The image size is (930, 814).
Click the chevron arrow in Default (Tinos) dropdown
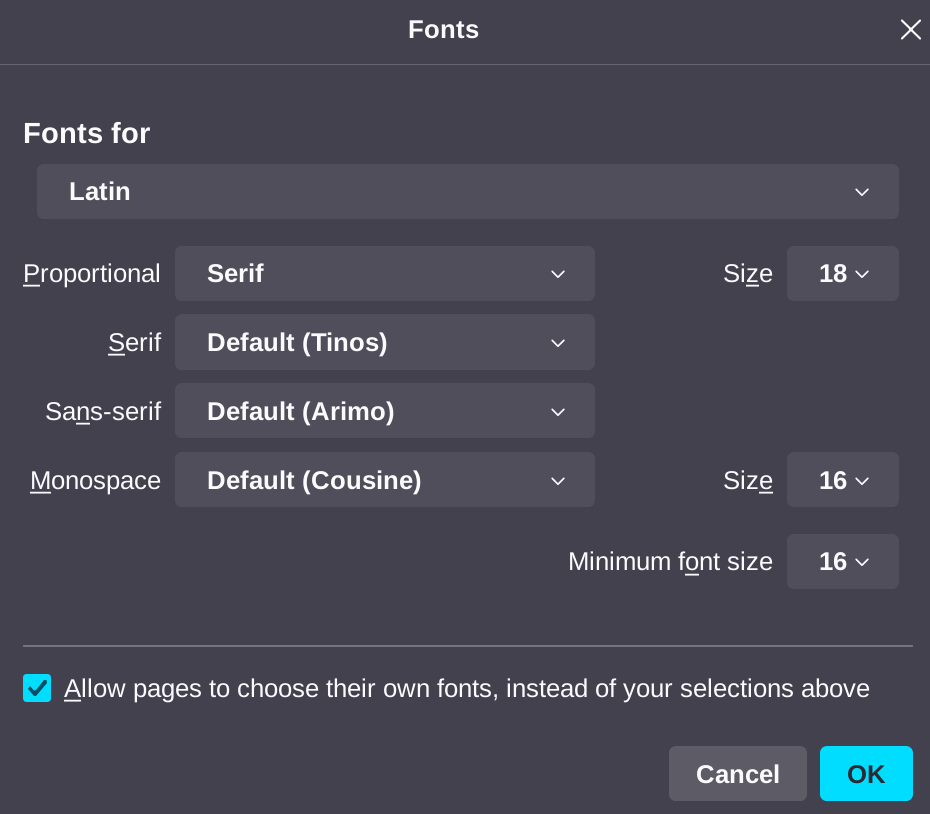coord(558,343)
